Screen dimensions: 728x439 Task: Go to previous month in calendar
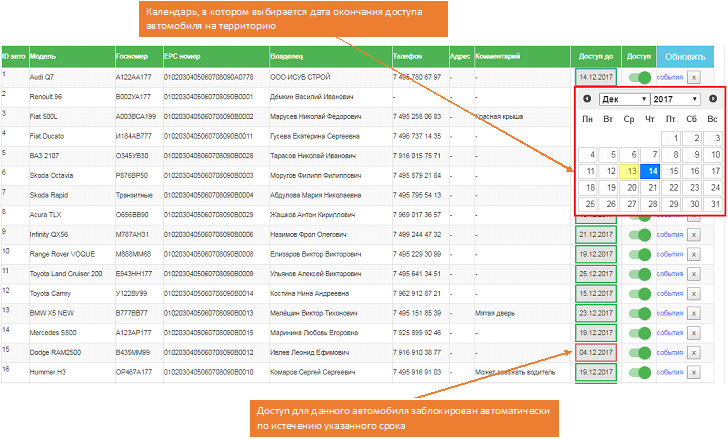[x=587, y=99]
